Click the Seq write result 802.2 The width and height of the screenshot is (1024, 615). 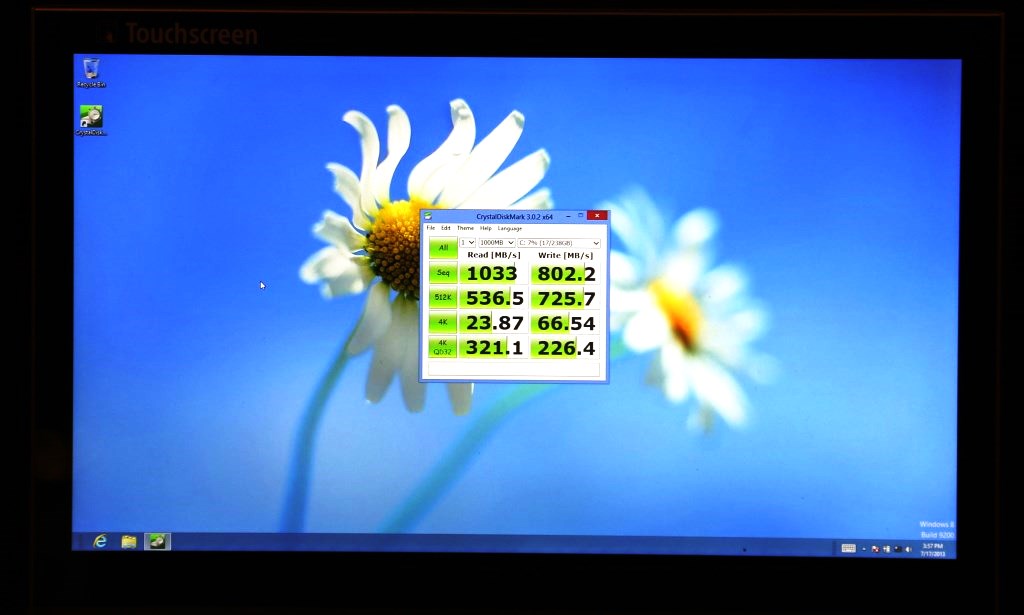click(566, 273)
